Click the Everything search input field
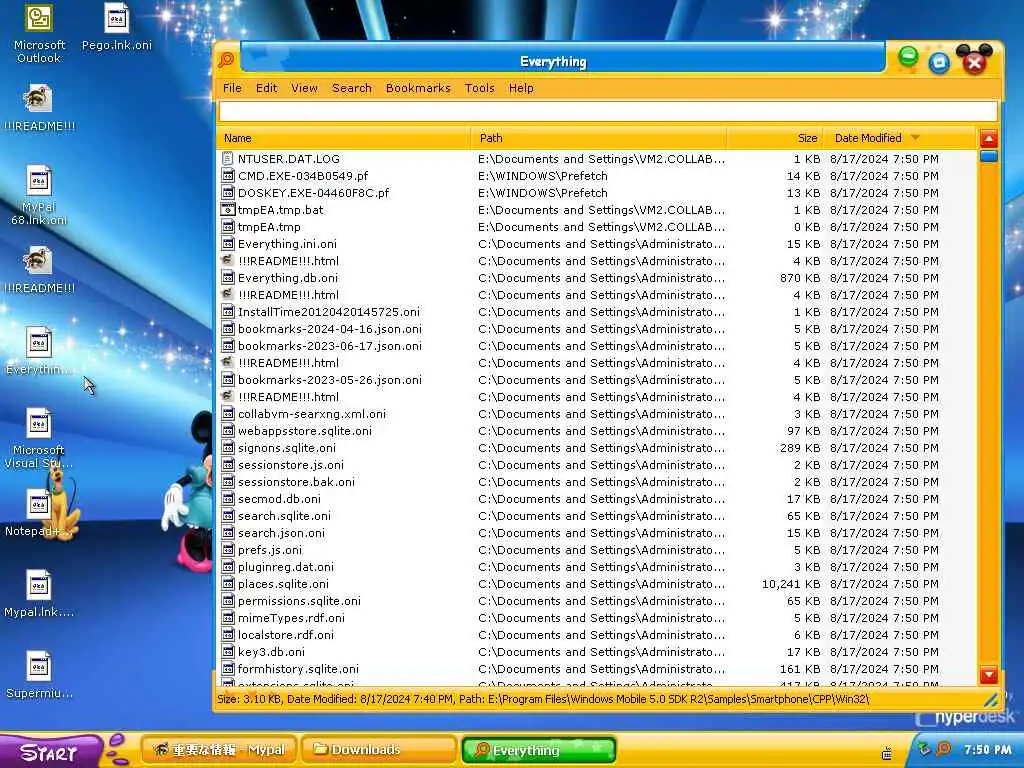Screen dimensions: 1024x768 tap(607, 111)
